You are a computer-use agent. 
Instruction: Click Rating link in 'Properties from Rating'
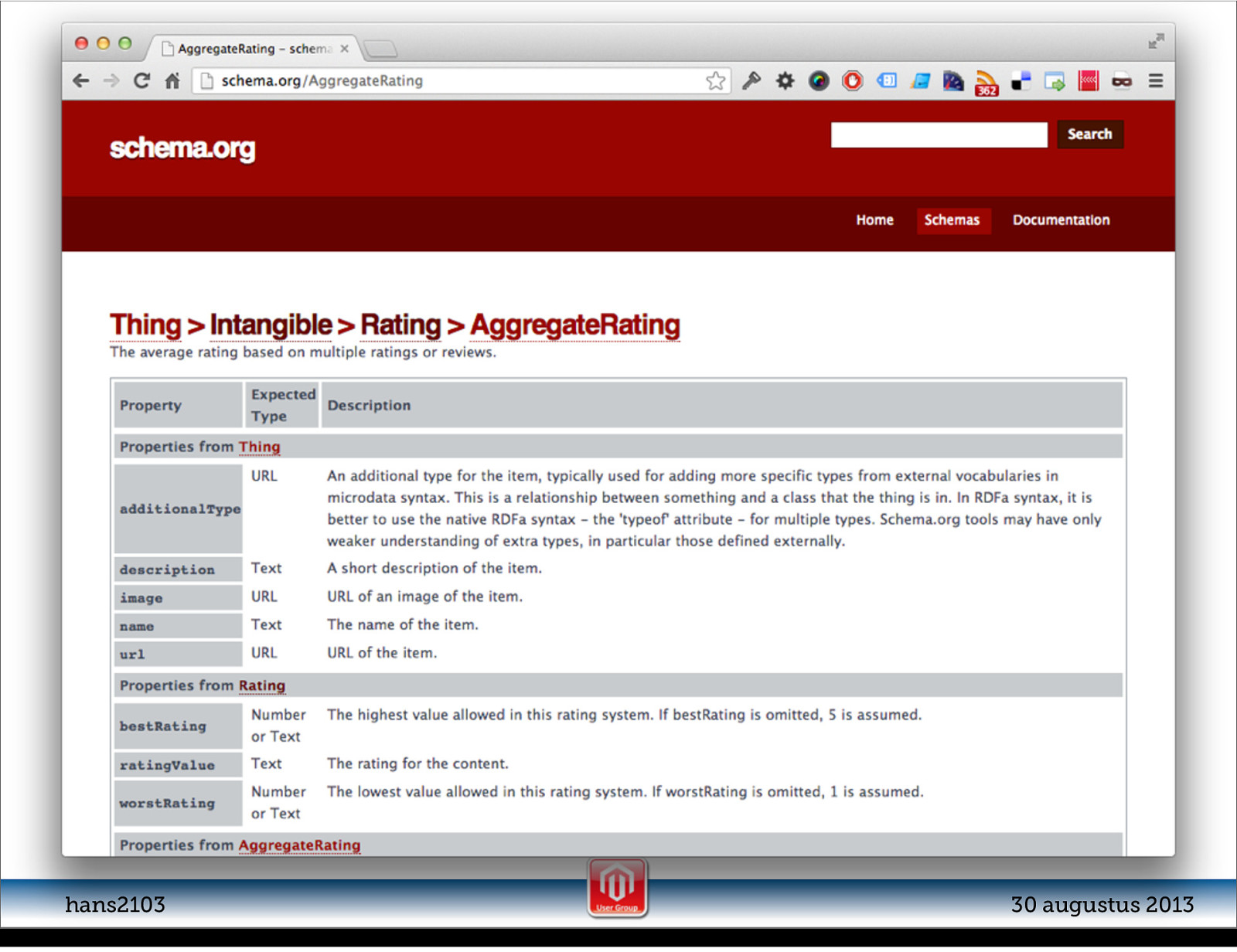click(261, 685)
